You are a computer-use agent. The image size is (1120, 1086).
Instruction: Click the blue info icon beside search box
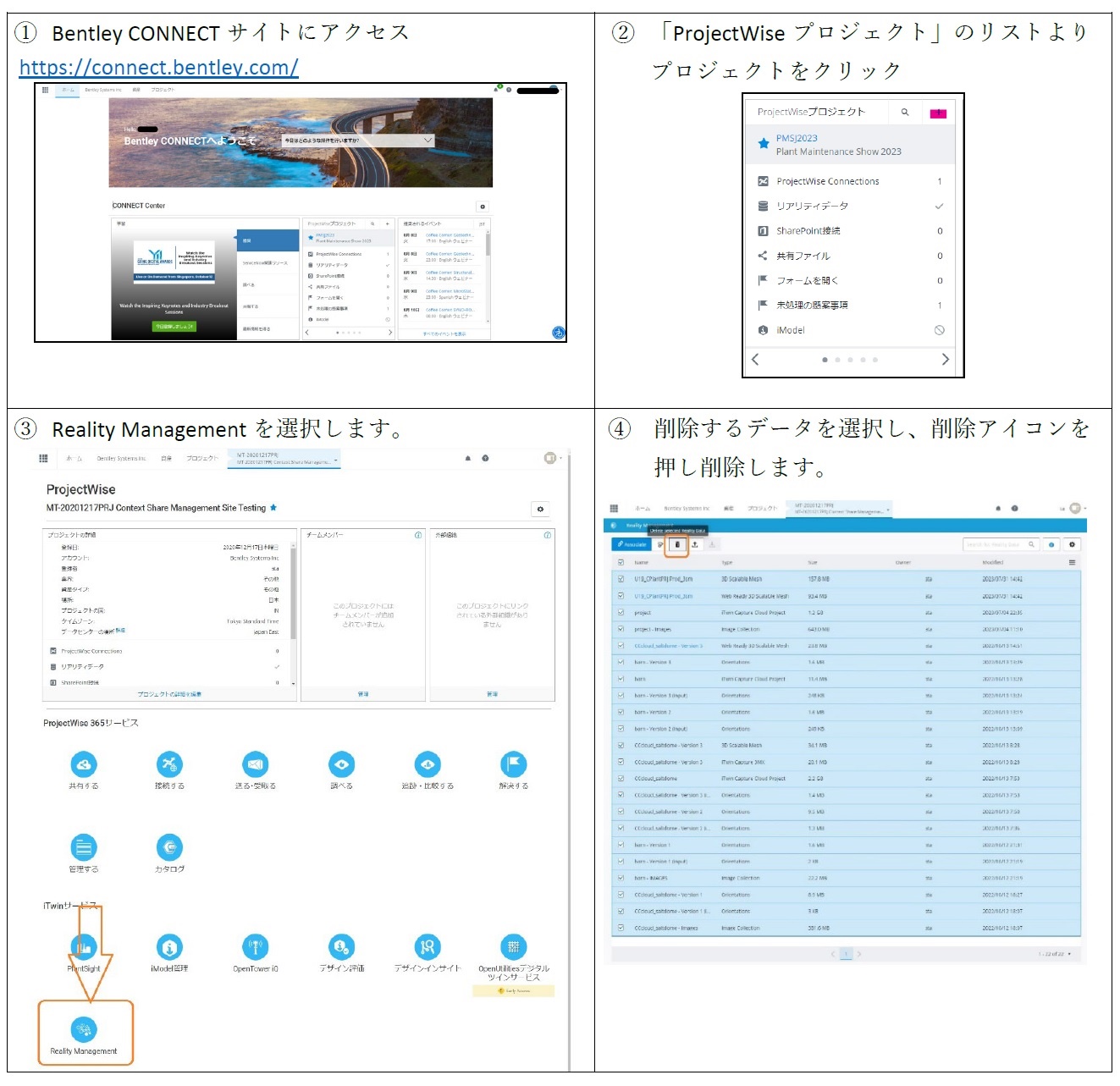coord(1051,544)
